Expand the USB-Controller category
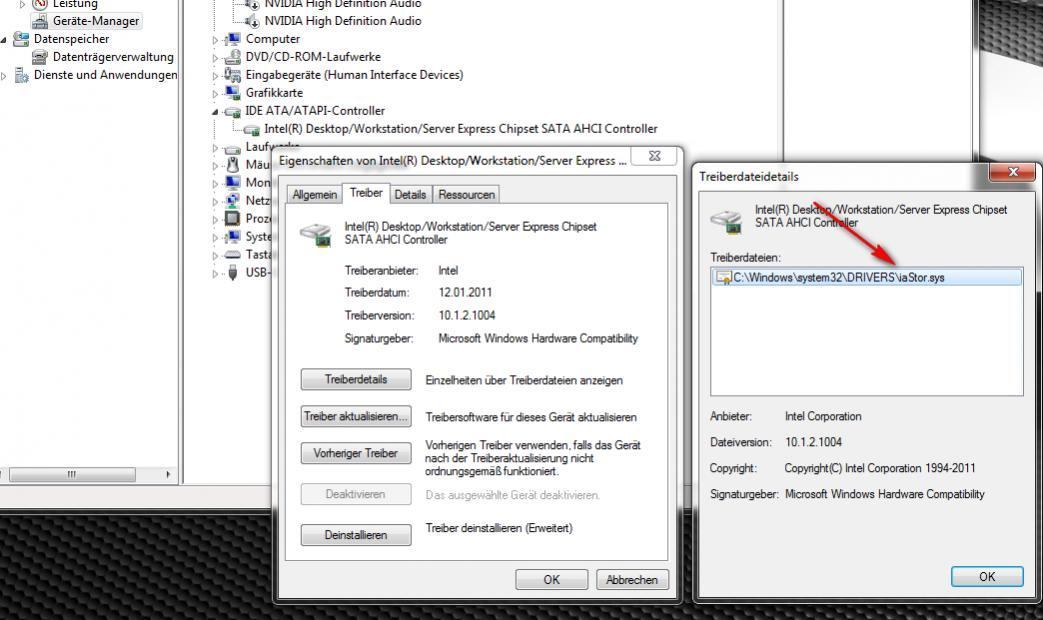 215,274
